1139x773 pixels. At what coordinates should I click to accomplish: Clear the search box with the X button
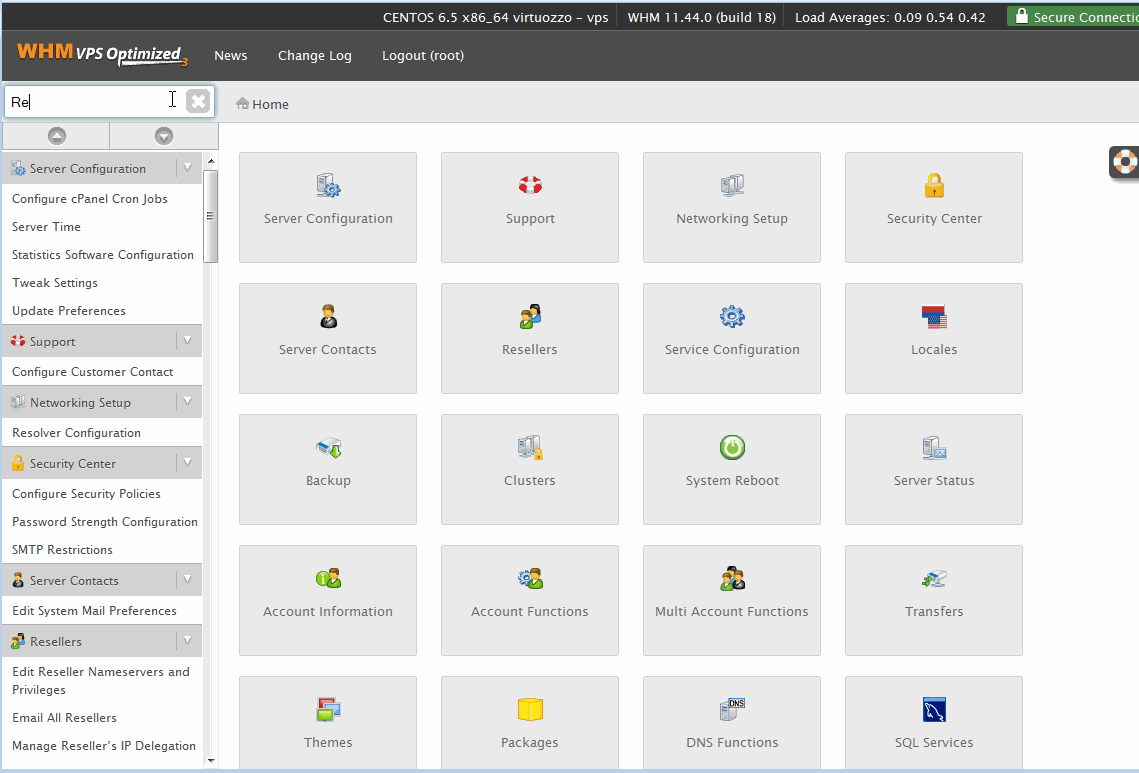pos(198,101)
